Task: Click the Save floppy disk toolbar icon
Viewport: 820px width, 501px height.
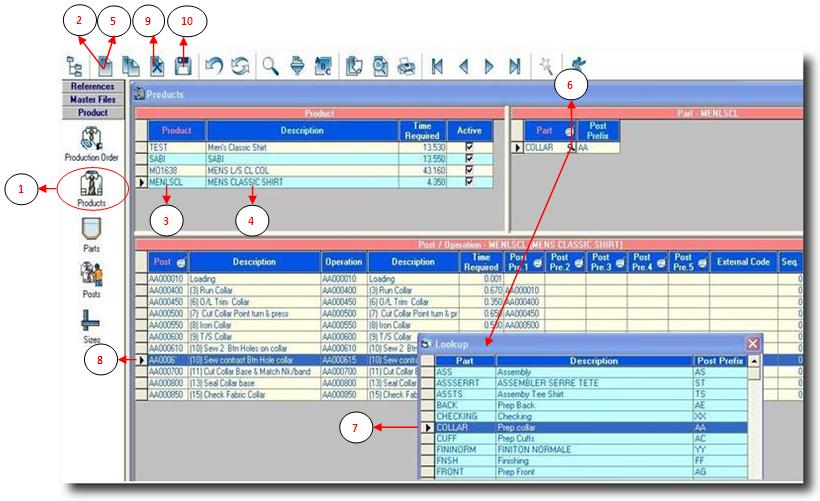Action: [x=182, y=66]
